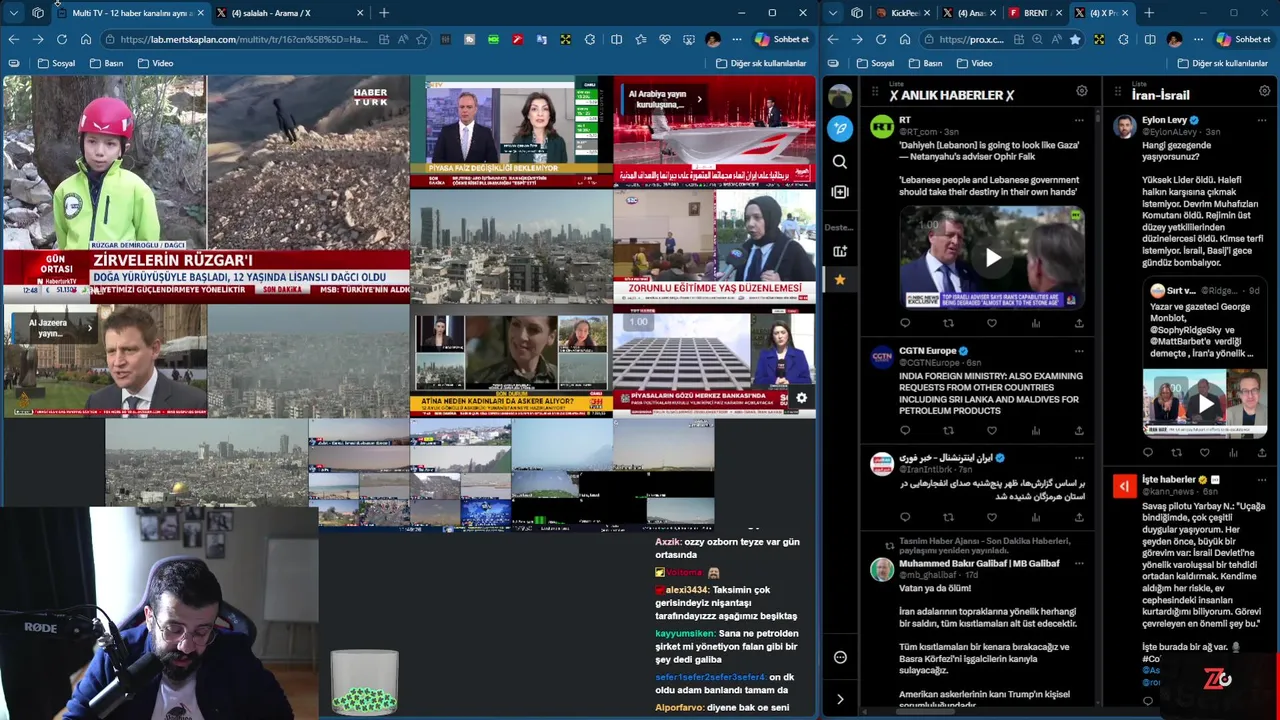Open the Eylon Levy account name link
This screenshot has height=720, width=1280.
point(1164,120)
